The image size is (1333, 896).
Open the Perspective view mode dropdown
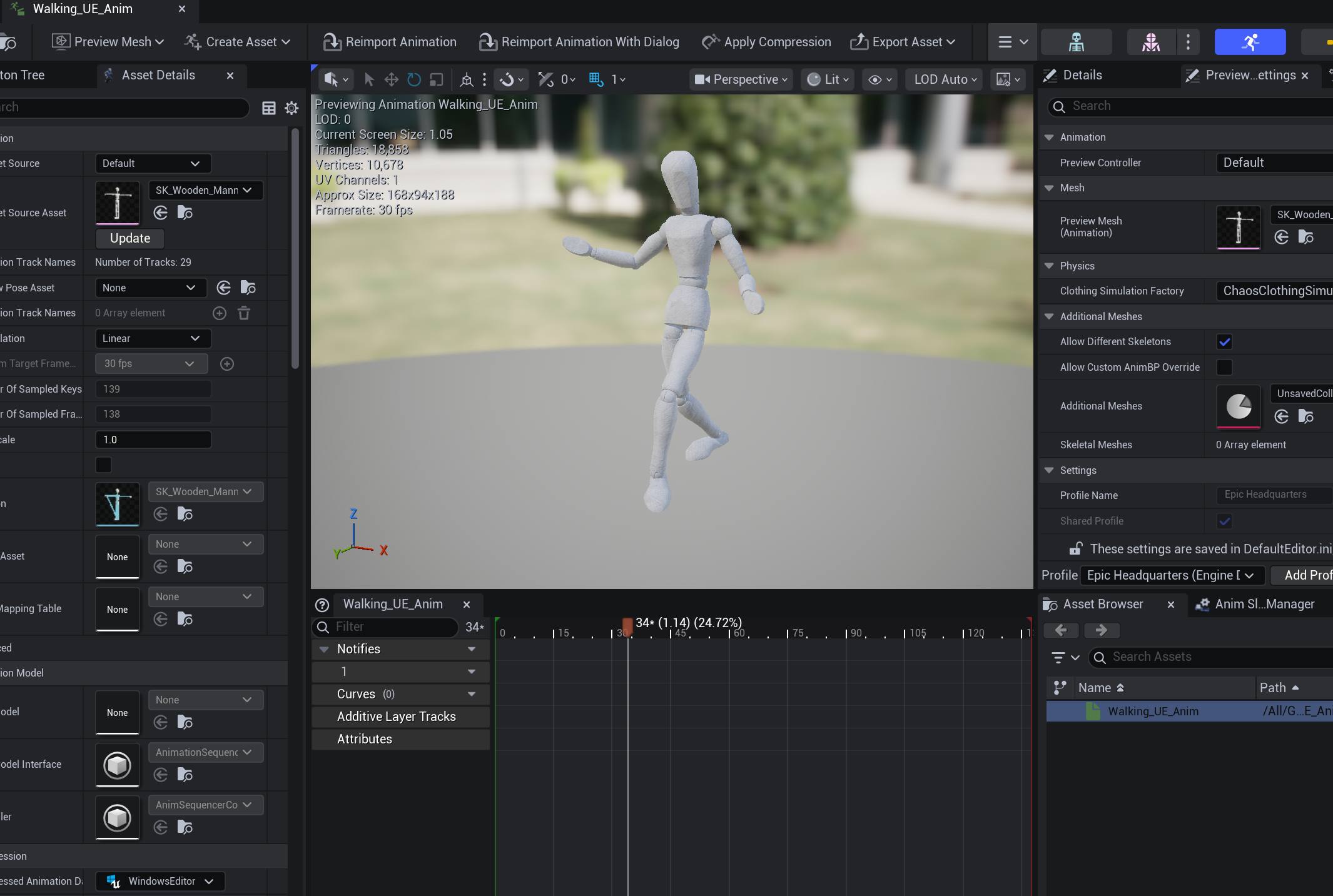coord(741,79)
